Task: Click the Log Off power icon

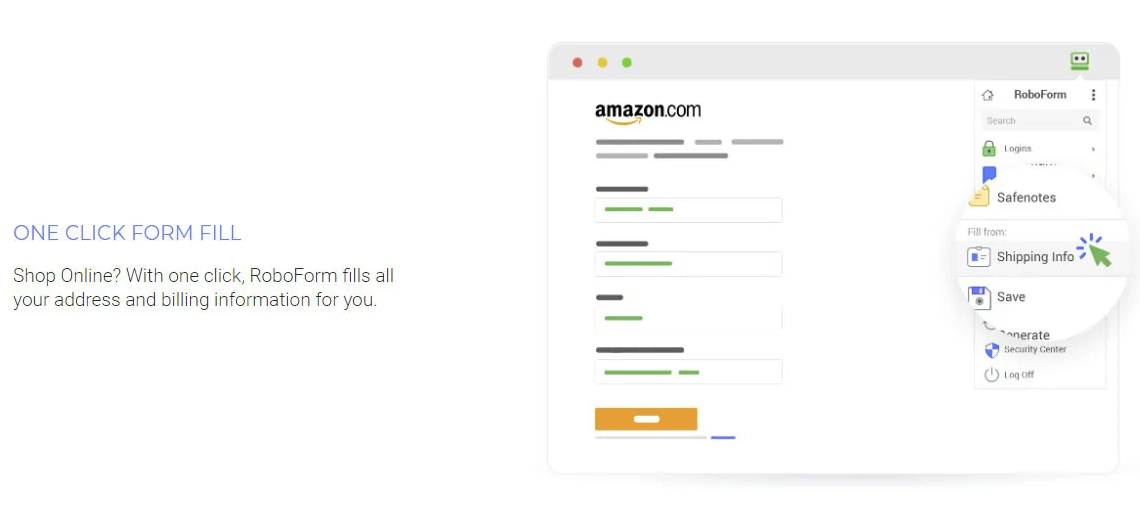Action: 992,375
